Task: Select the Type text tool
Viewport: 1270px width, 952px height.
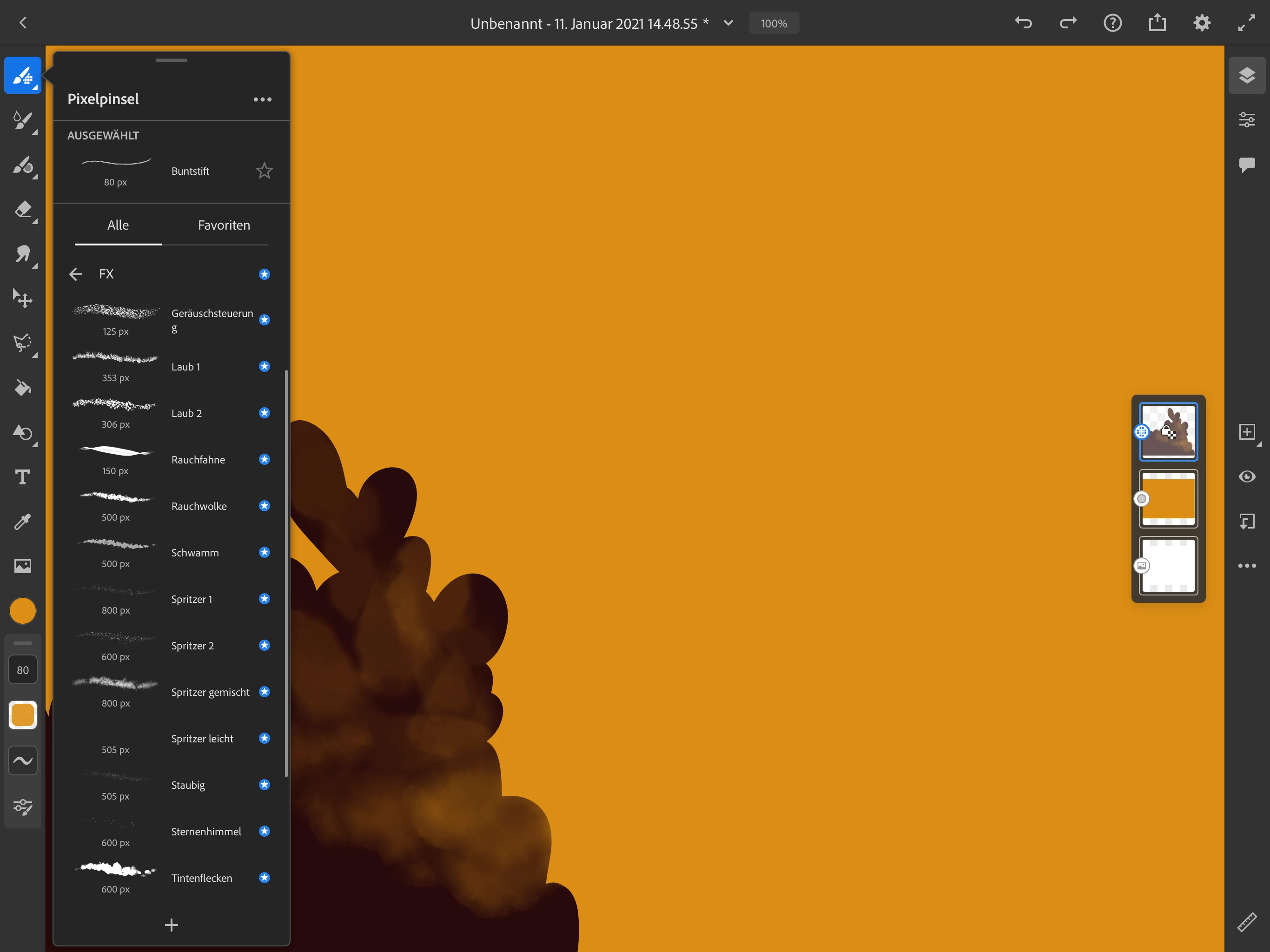Action: click(22, 477)
